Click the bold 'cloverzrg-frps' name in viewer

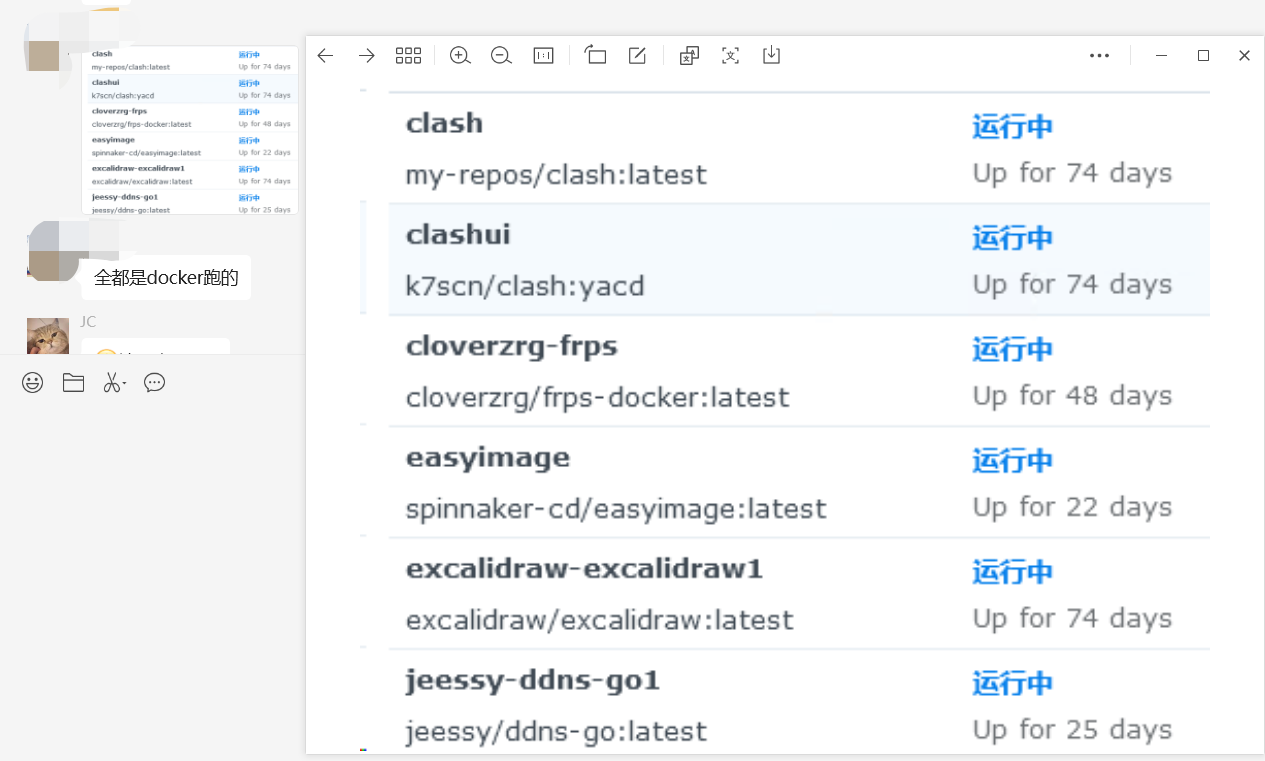(x=512, y=347)
